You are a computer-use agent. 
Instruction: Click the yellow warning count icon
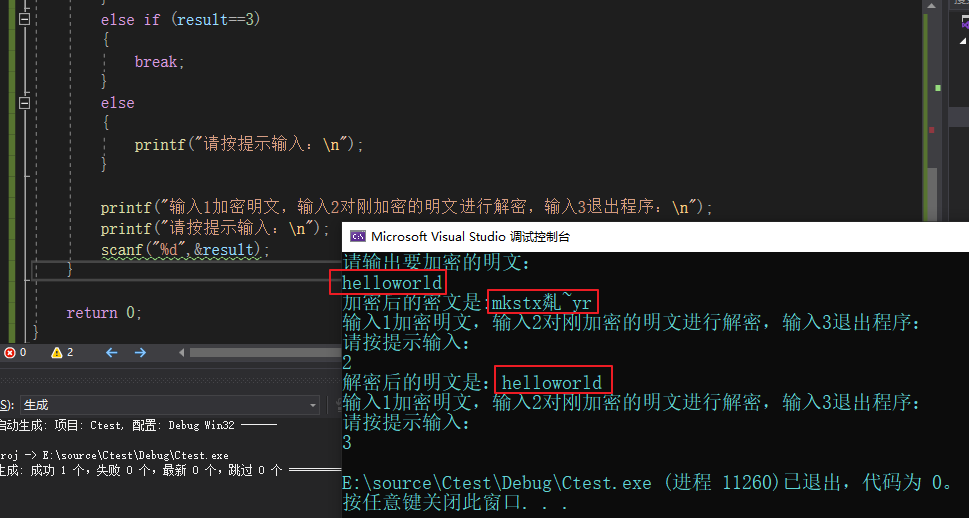(x=57, y=352)
